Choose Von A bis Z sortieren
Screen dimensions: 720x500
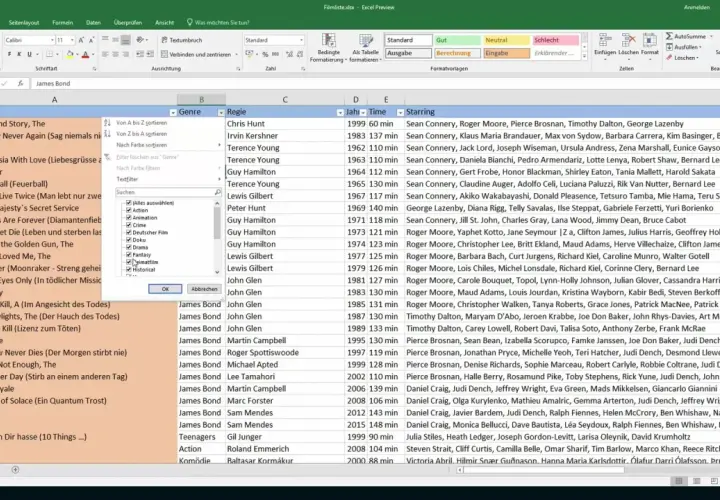tap(141, 123)
